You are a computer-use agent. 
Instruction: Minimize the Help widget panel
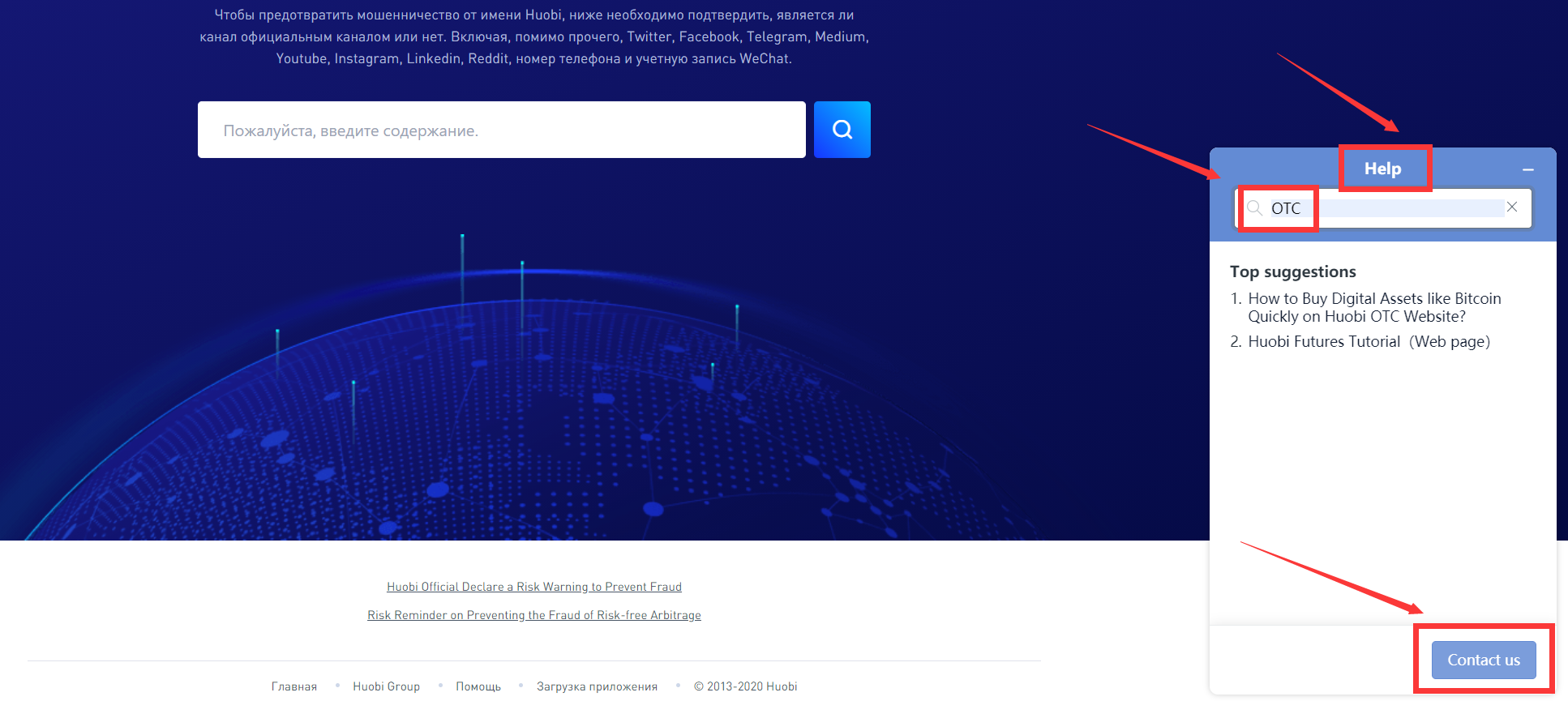click(1527, 170)
